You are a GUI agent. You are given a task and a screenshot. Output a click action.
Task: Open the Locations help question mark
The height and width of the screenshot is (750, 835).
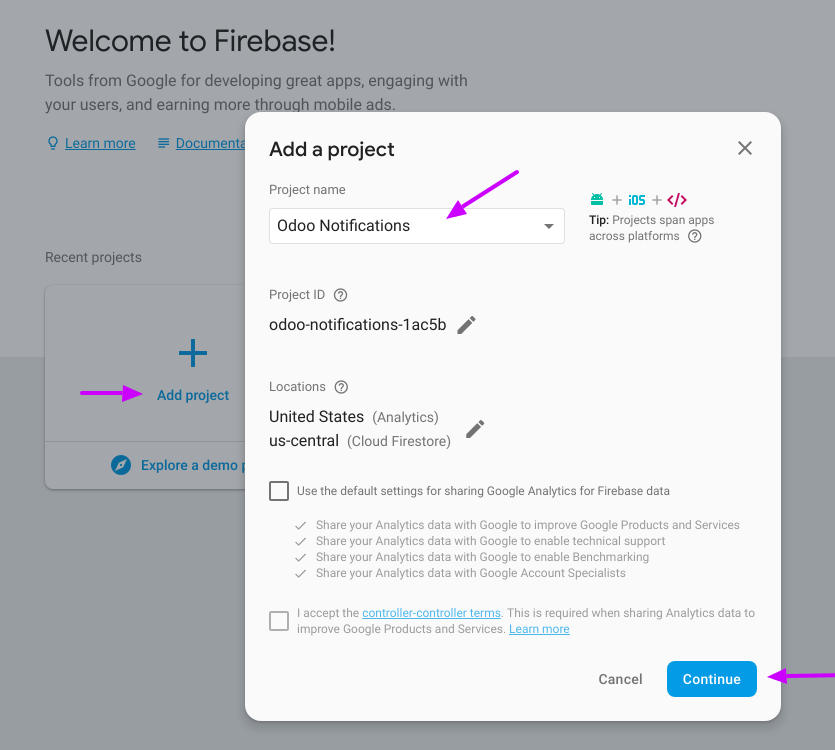point(341,387)
